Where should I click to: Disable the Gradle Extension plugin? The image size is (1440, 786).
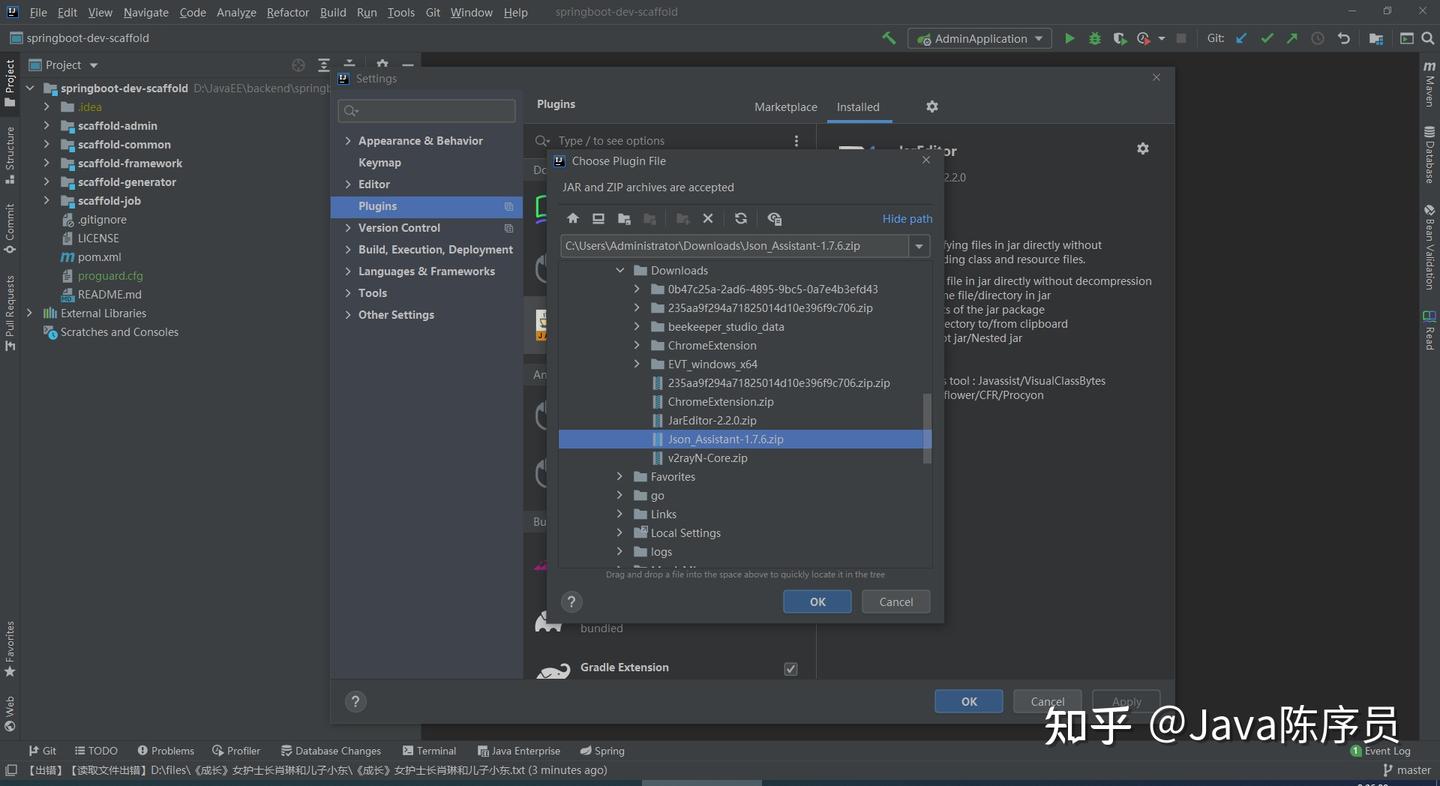(790, 668)
